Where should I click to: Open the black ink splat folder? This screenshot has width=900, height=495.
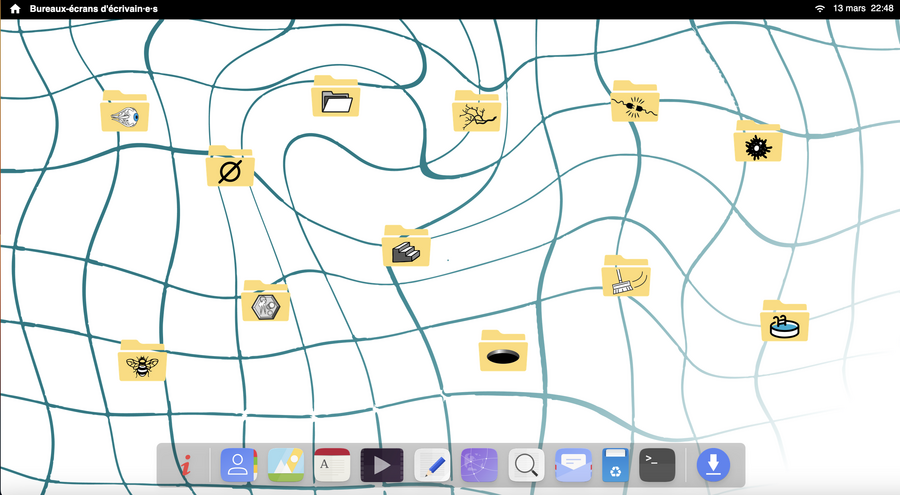coord(758,144)
